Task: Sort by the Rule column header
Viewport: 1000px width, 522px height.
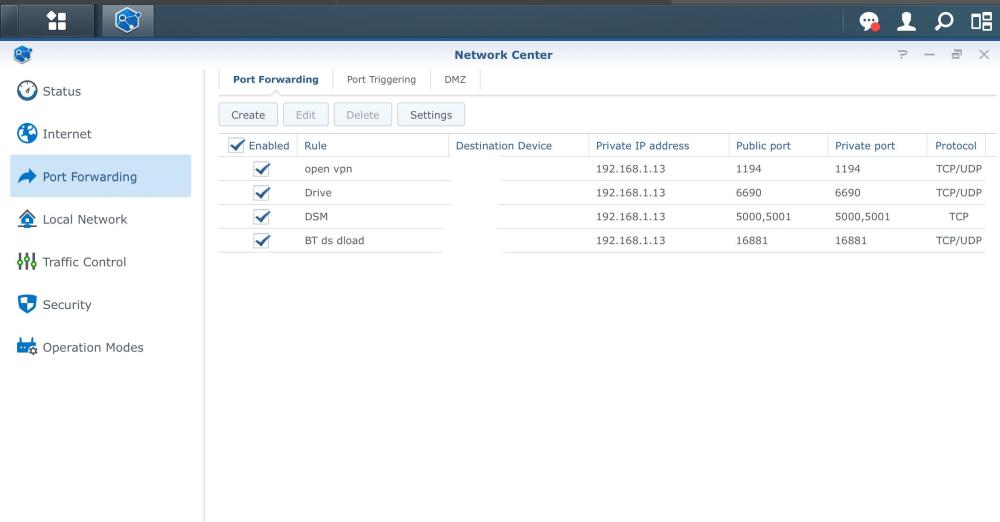Action: [373, 145]
